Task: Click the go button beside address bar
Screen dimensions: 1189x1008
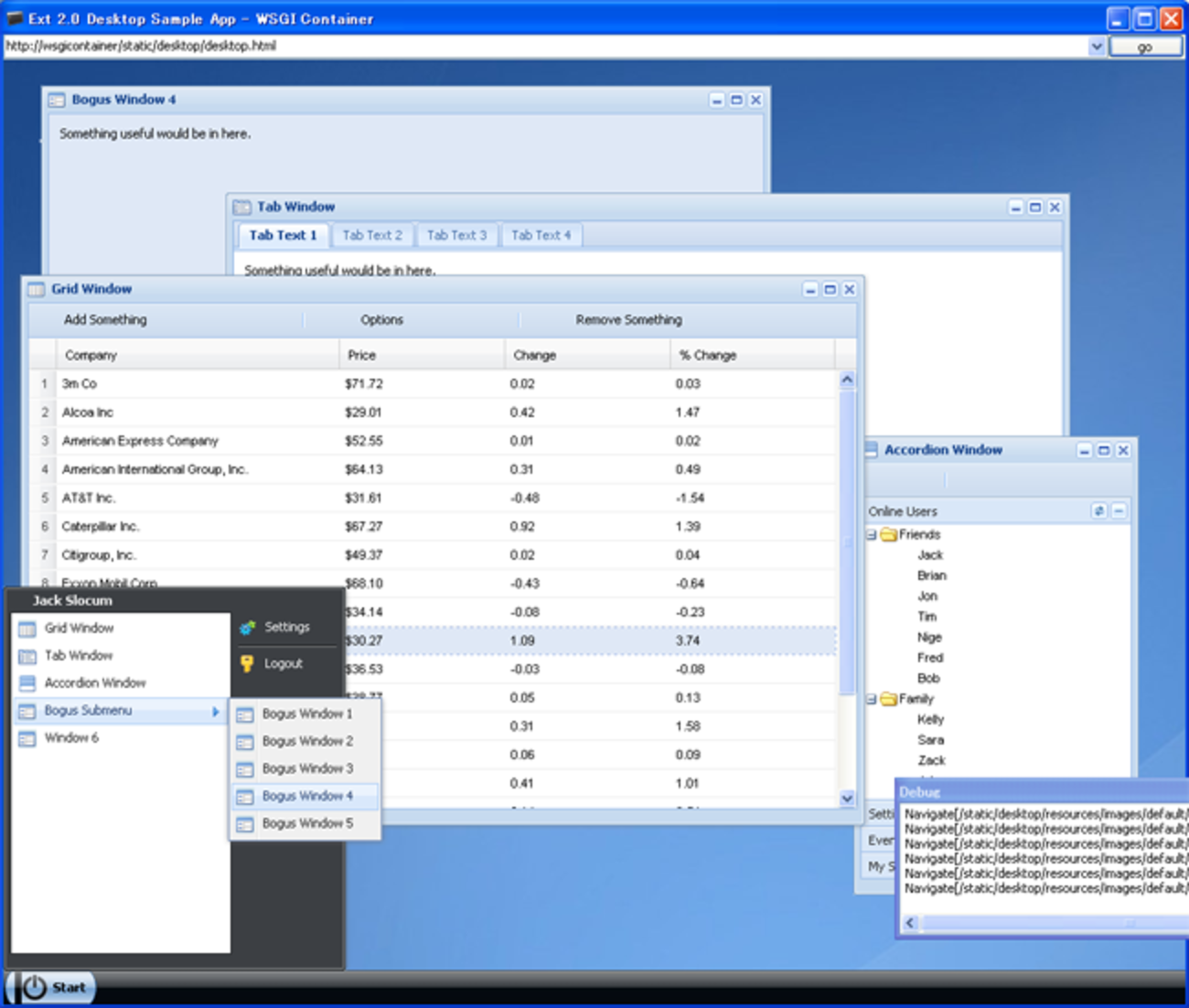Action: coord(1145,47)
